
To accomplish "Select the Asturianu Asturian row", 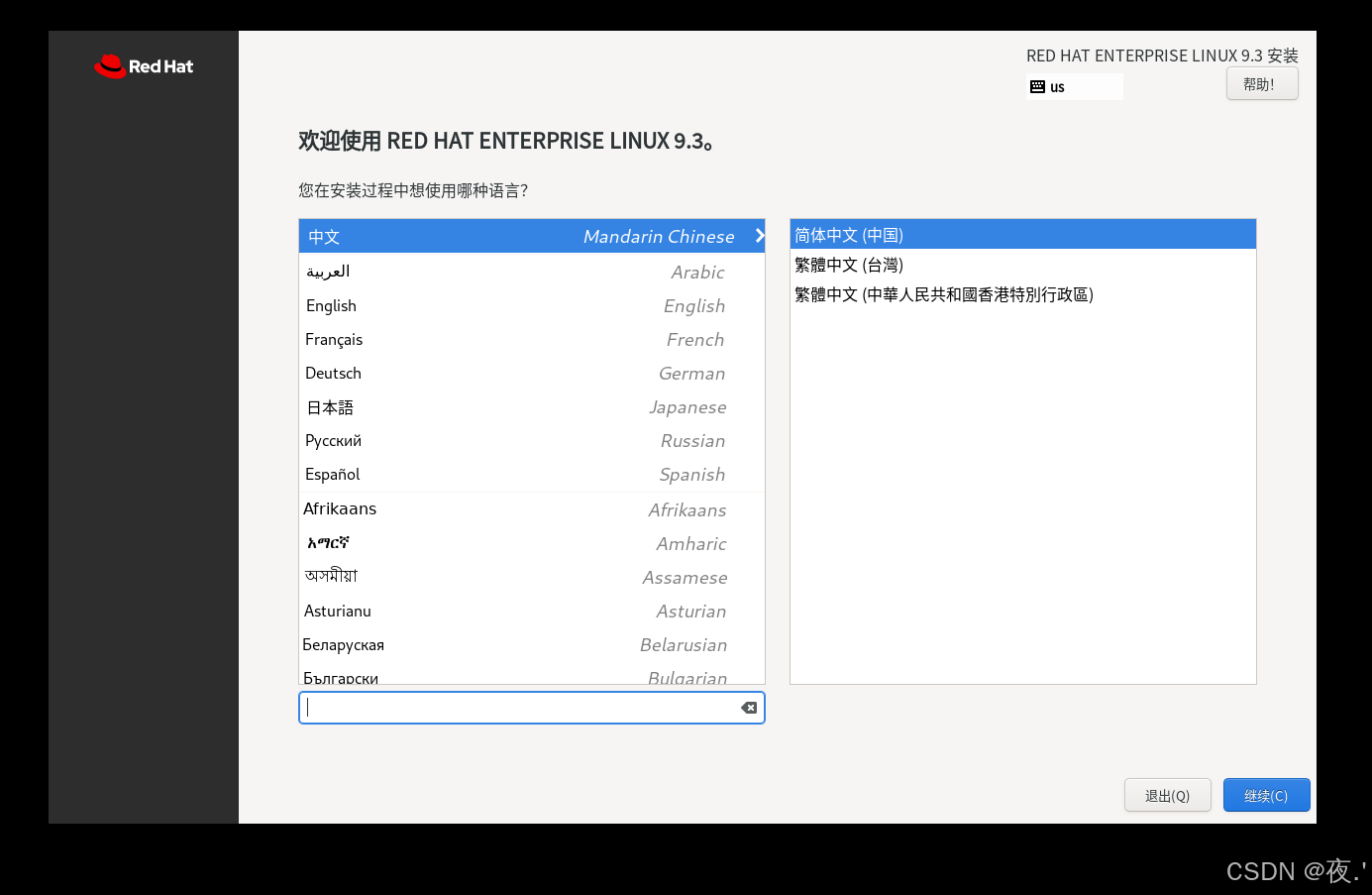I will coord(532,611).
